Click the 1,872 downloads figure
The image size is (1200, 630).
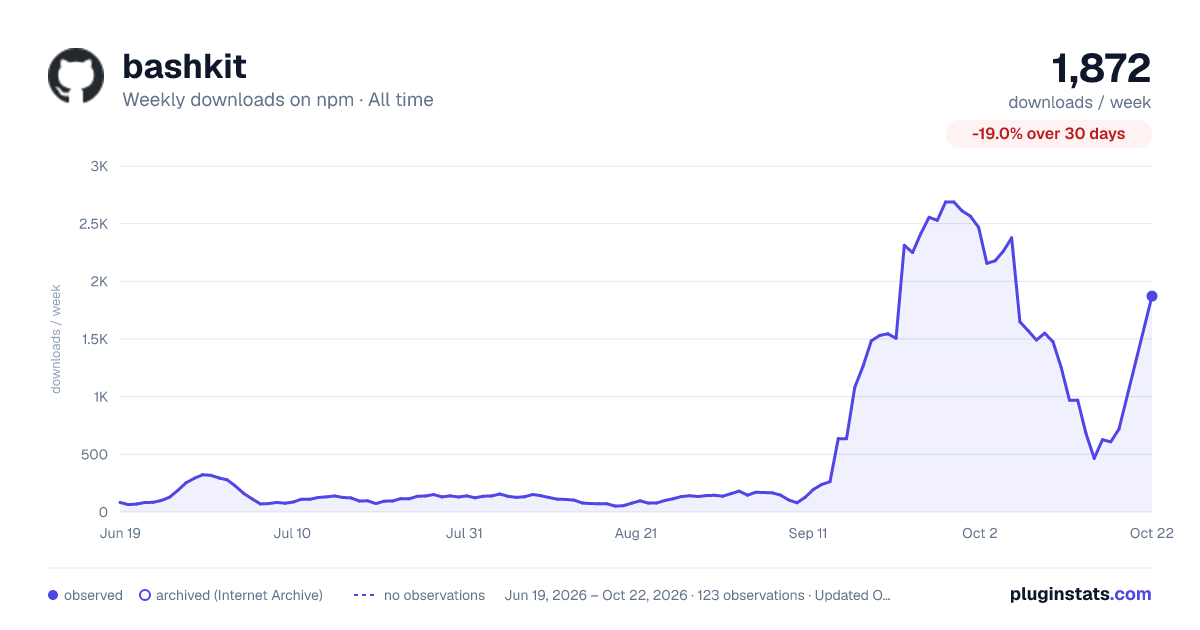(x=1101, y=68)
